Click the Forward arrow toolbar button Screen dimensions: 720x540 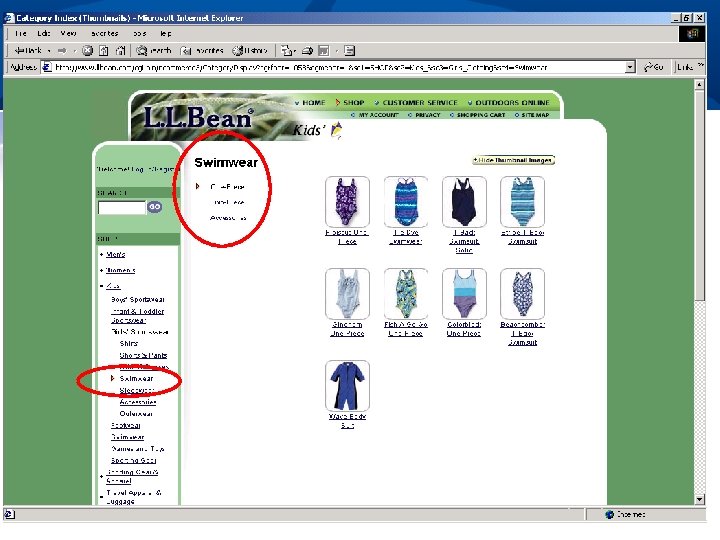62,51
